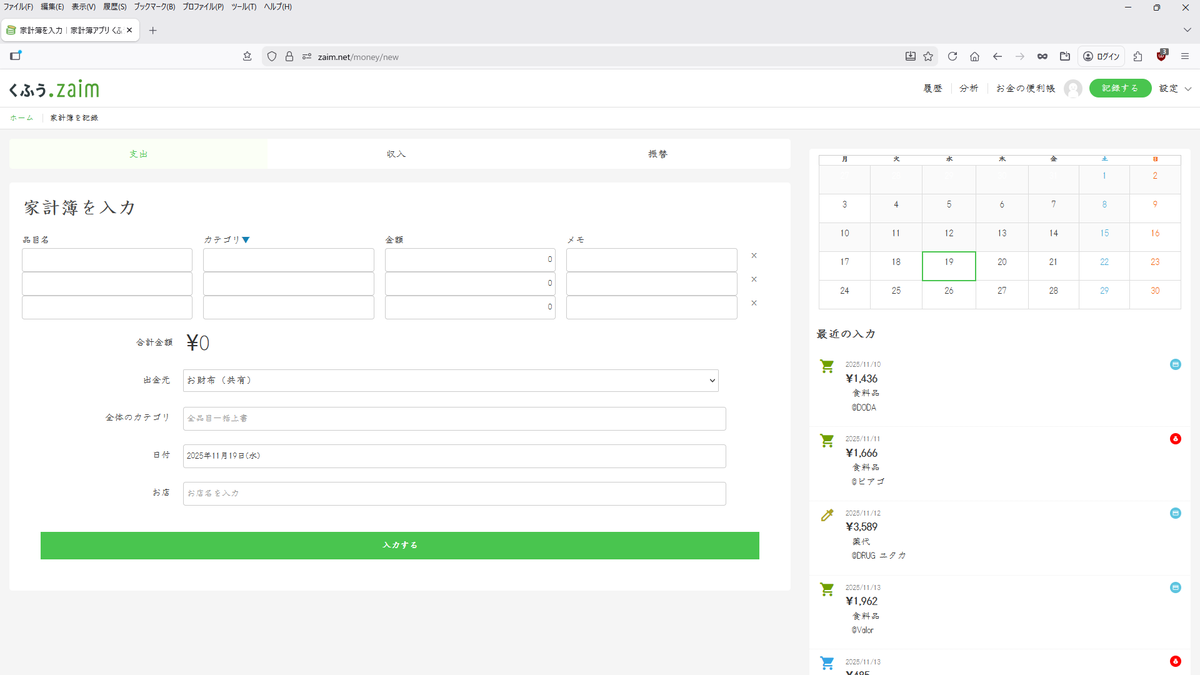Image resolution: width=1200 pixels, height=675 pixels.
Task: Click the tracking protection shield icon
Action: click(x=270, y=56)
